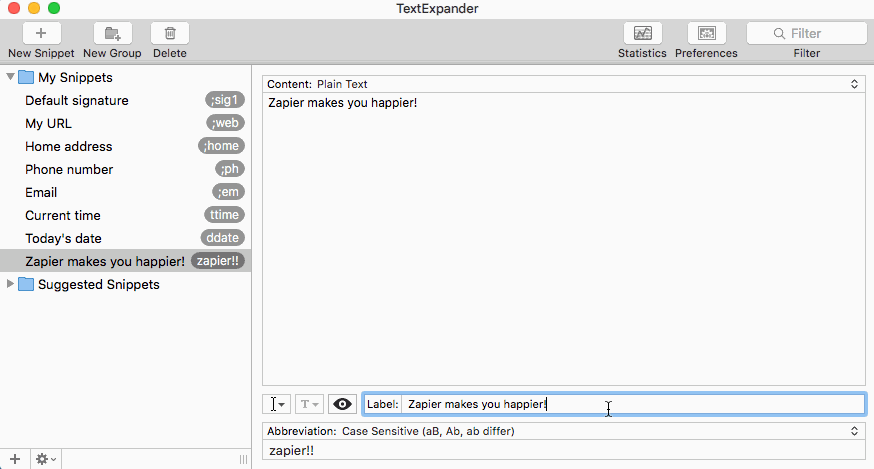Select the Default signature snippet
The height and width of the screenshot is (469, 874).
tap(125, 100)
